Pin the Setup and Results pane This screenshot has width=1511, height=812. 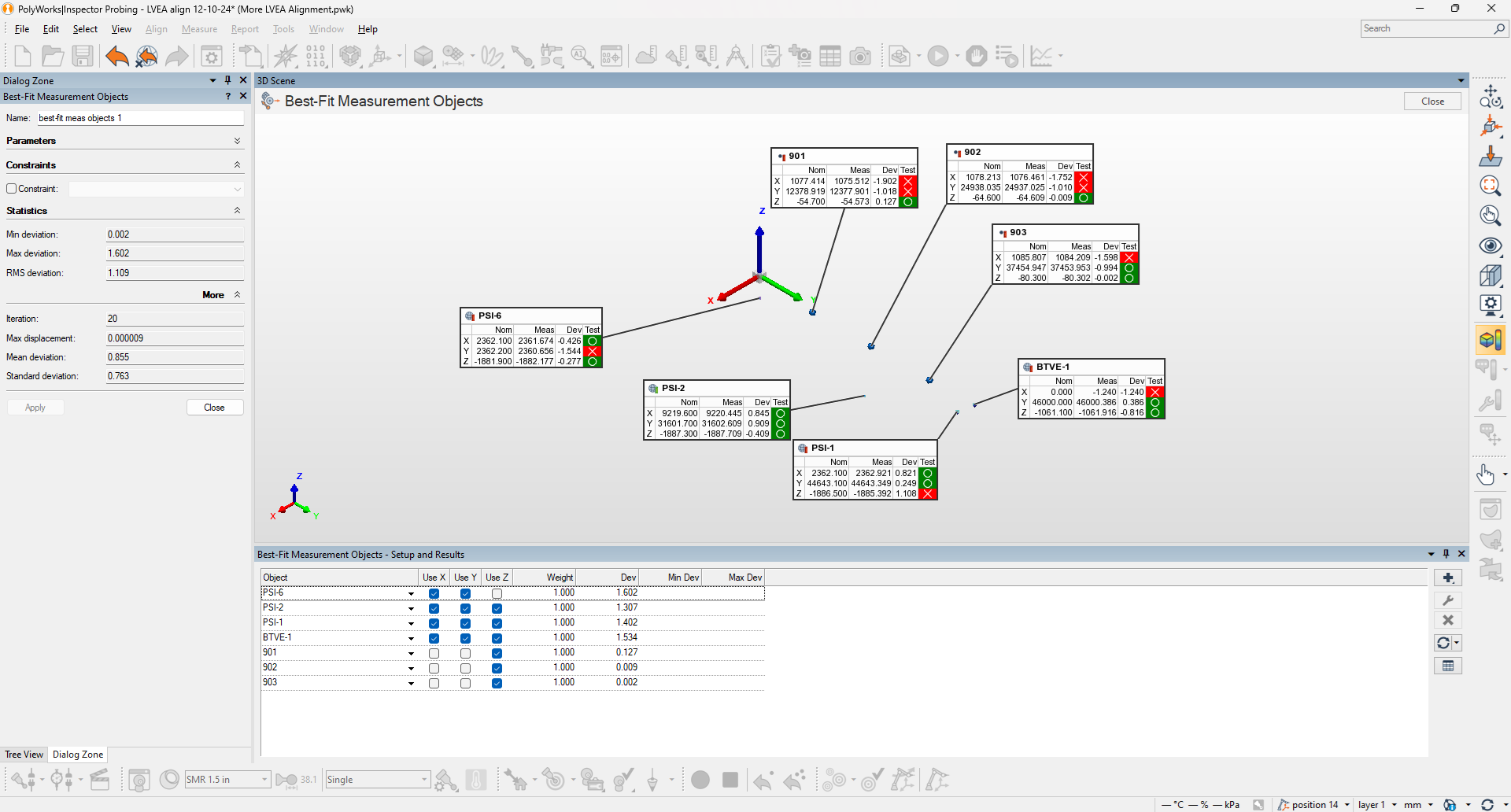click(1446, 554)
